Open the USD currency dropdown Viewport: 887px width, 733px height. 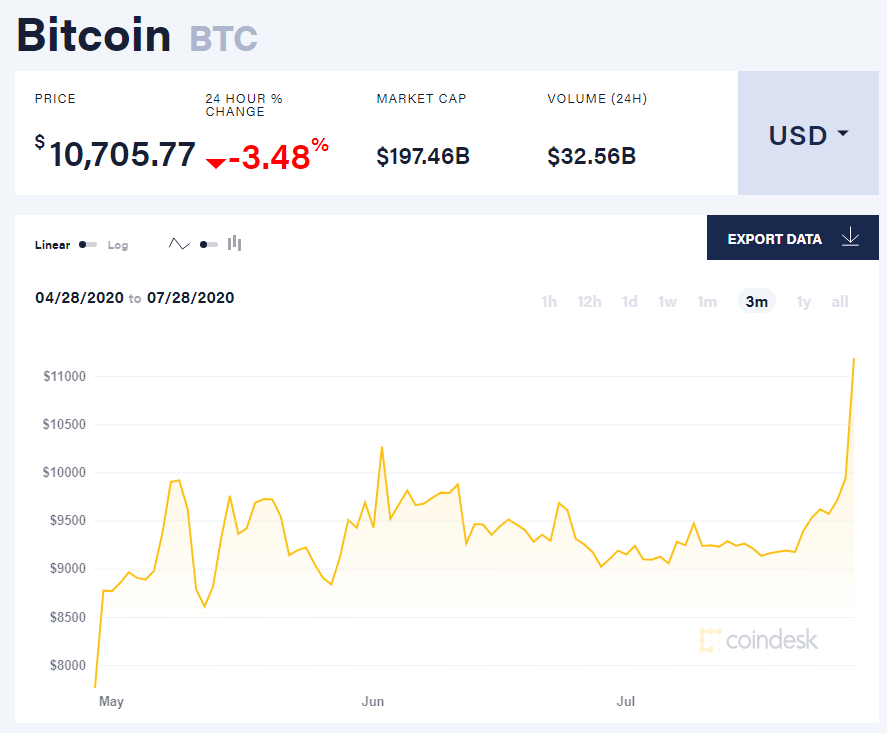coord(808,134)
